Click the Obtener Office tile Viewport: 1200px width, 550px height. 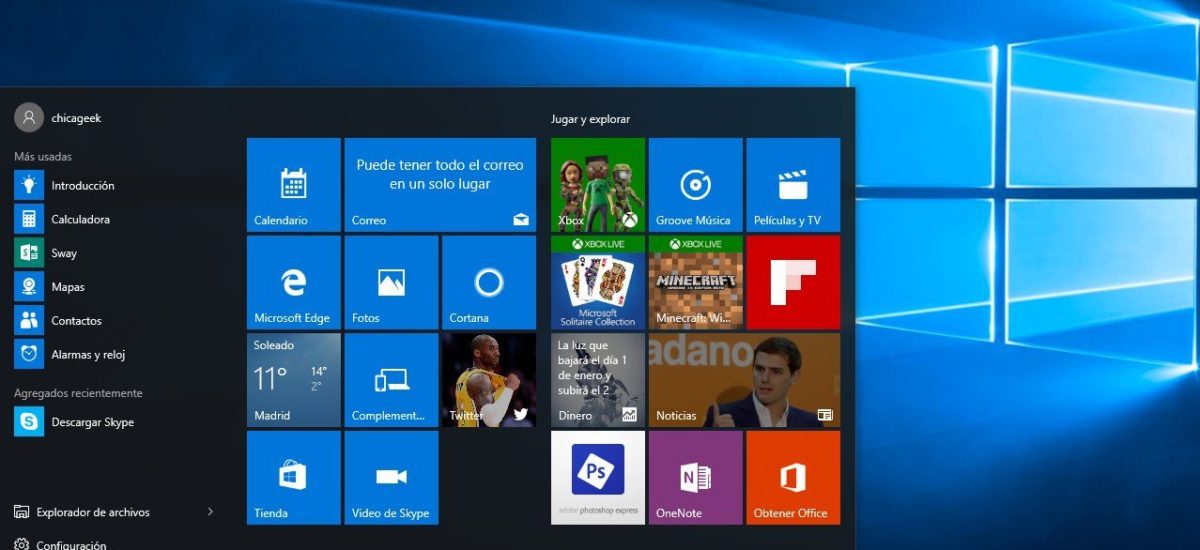click(793, 478)
